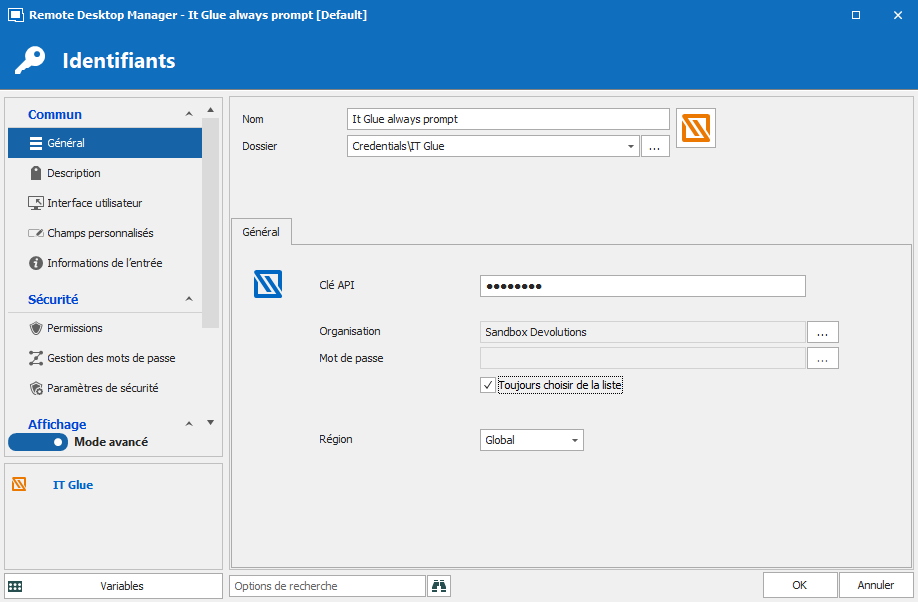Toggle the Mode avancé switch

coord(38,442)
